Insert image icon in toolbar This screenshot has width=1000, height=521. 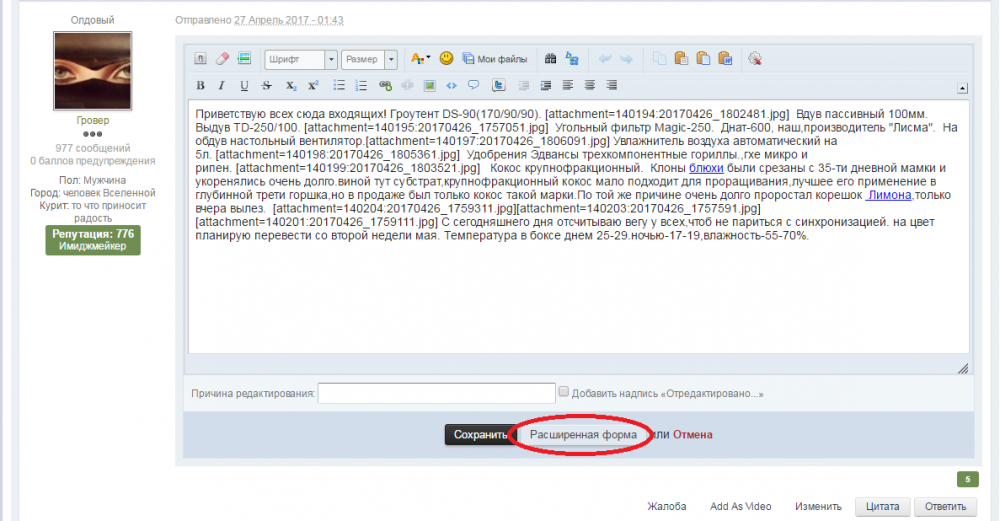429,85
